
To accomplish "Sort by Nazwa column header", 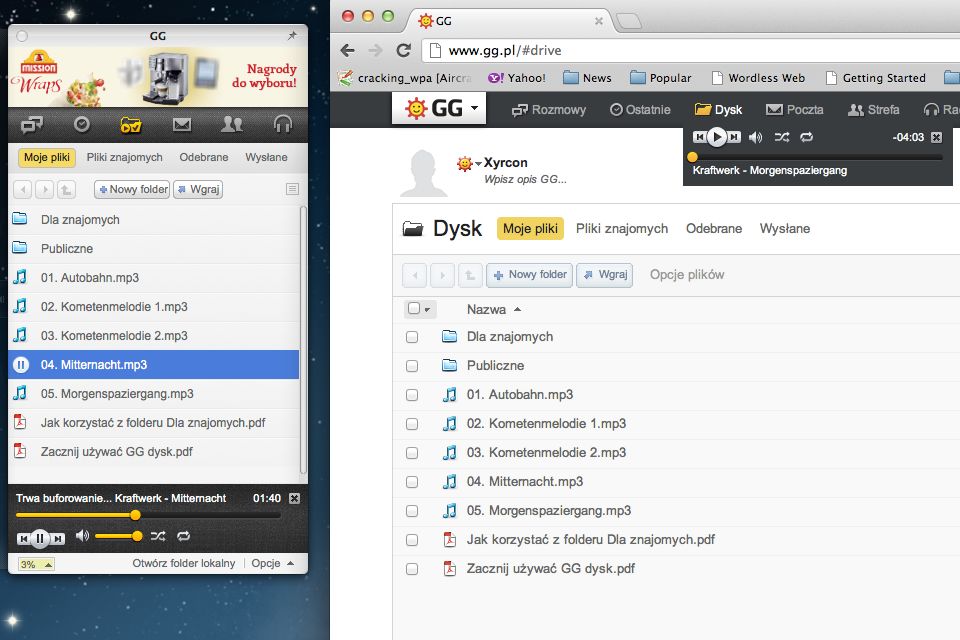I will (x=493, y=309).
